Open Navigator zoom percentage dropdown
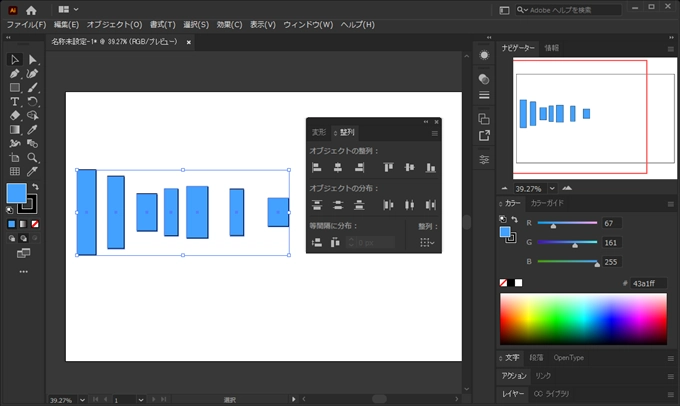Viewport: 680px width, 406px height. pyautogui.click(x=552, y=188)
